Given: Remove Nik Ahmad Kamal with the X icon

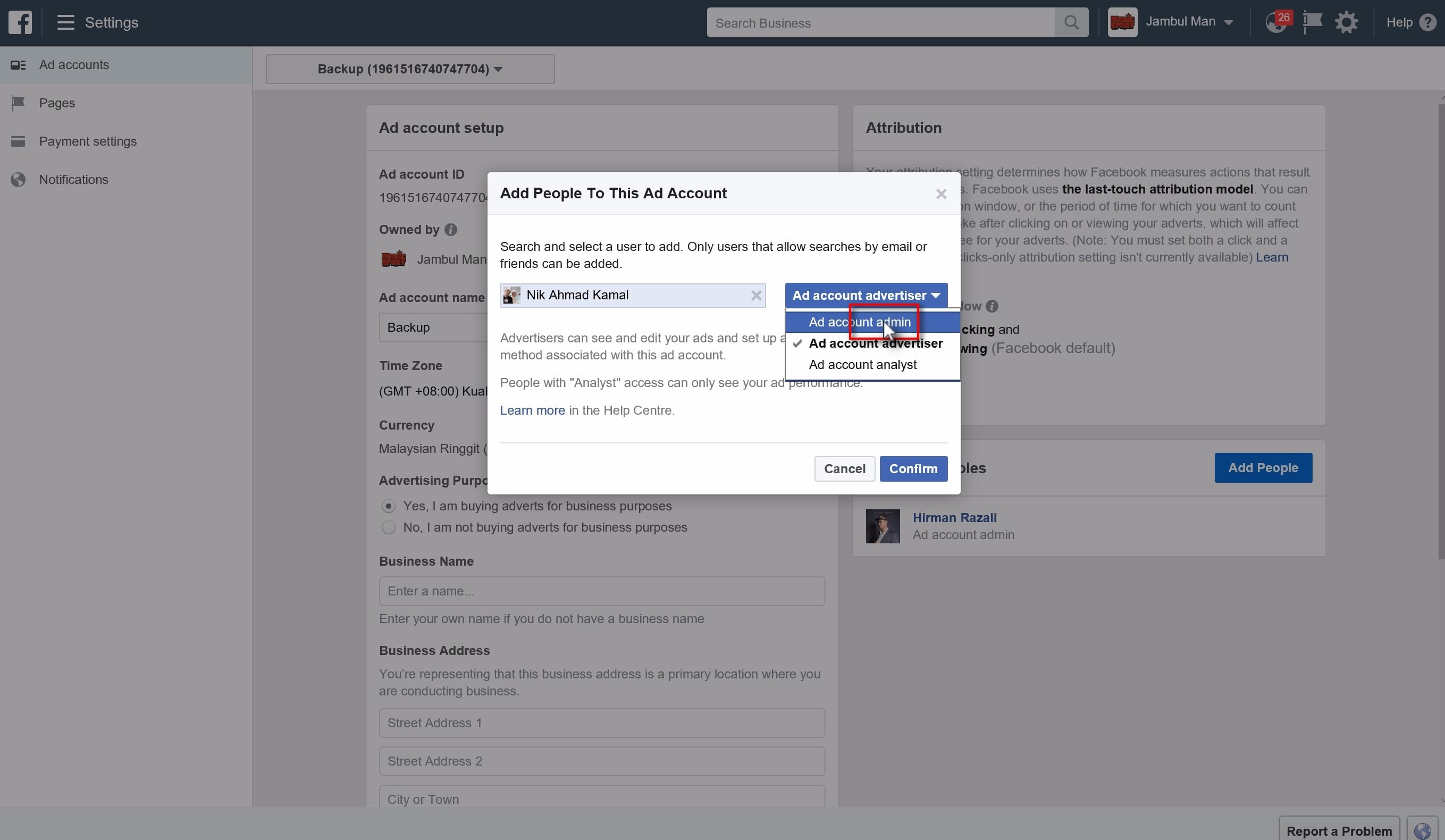Looking at the screenshot, I should click(757, 295).
